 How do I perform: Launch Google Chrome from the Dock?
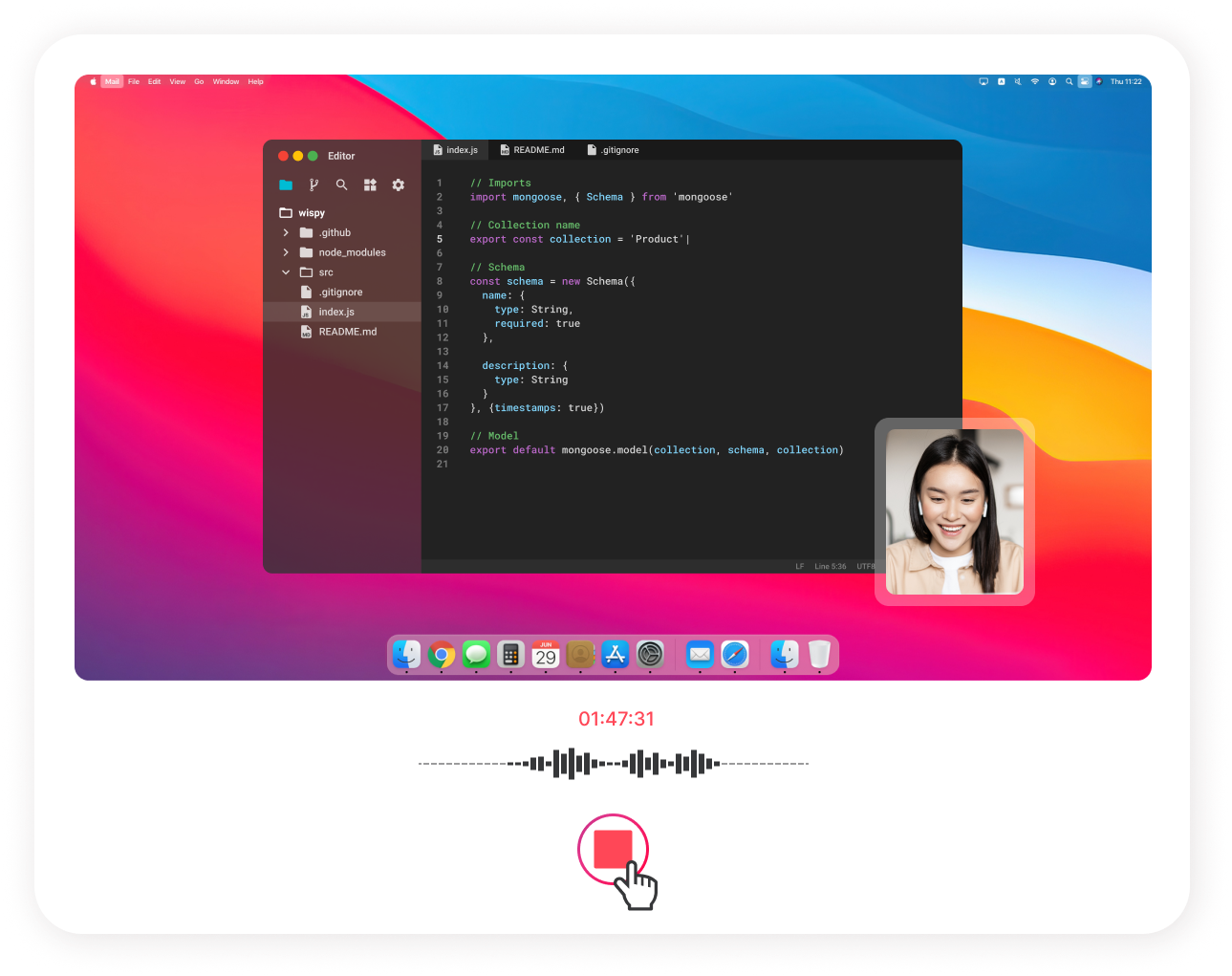pos(442,654)
